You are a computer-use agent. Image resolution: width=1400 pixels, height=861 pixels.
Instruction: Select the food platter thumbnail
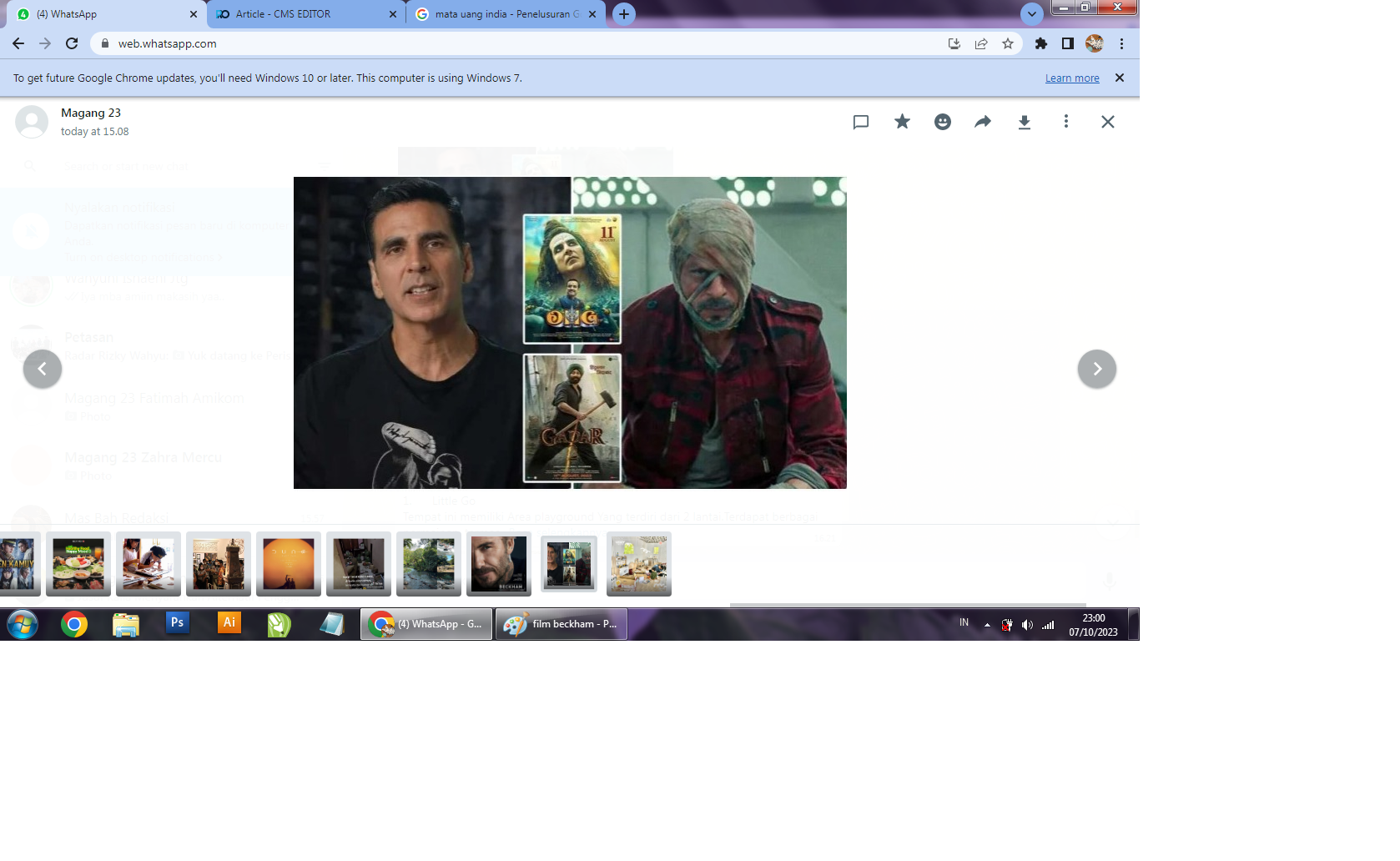tap(78, 564)
